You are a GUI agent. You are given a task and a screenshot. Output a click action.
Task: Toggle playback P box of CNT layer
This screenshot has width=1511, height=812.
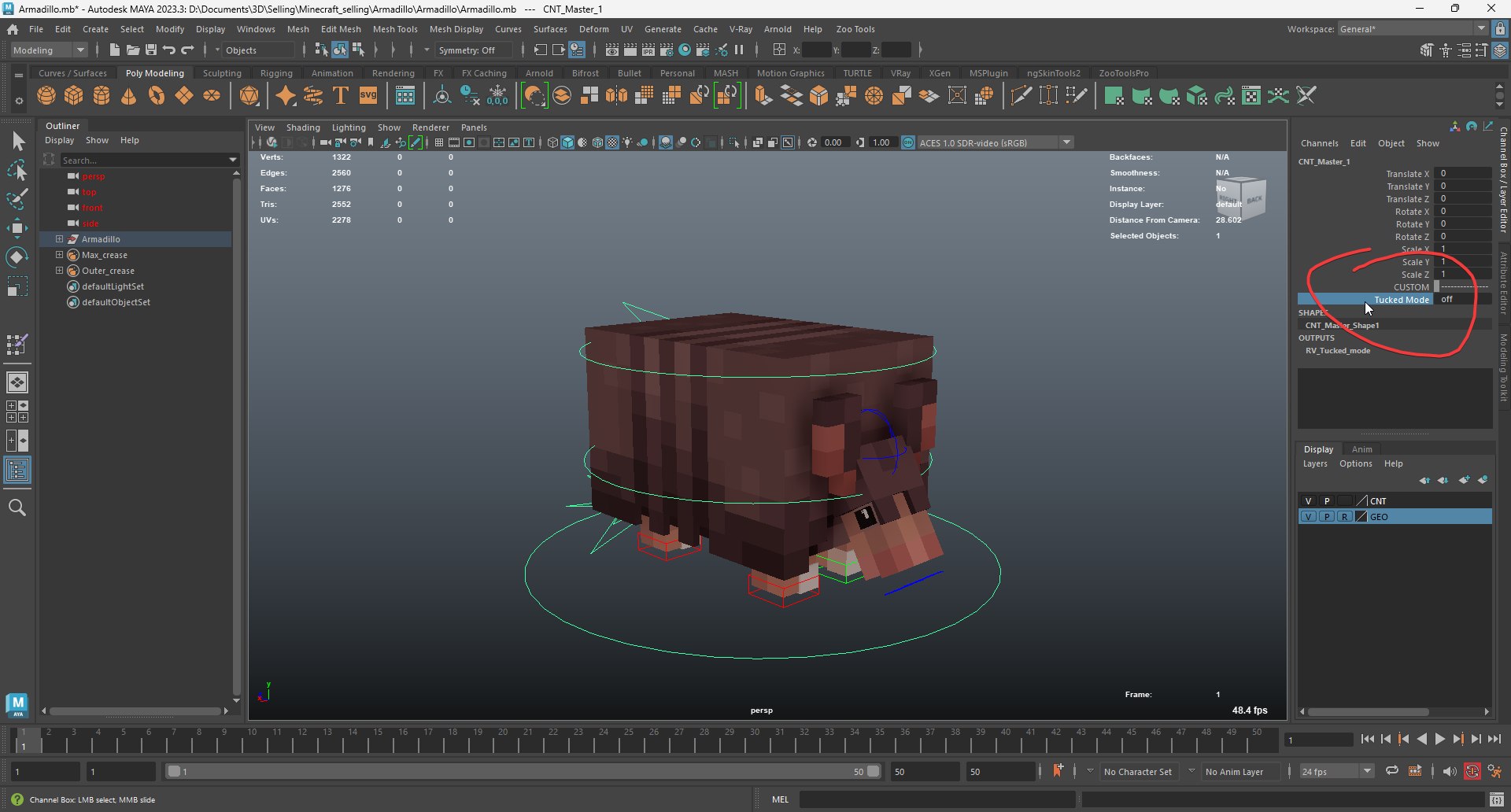click(x=1326, y=500)
